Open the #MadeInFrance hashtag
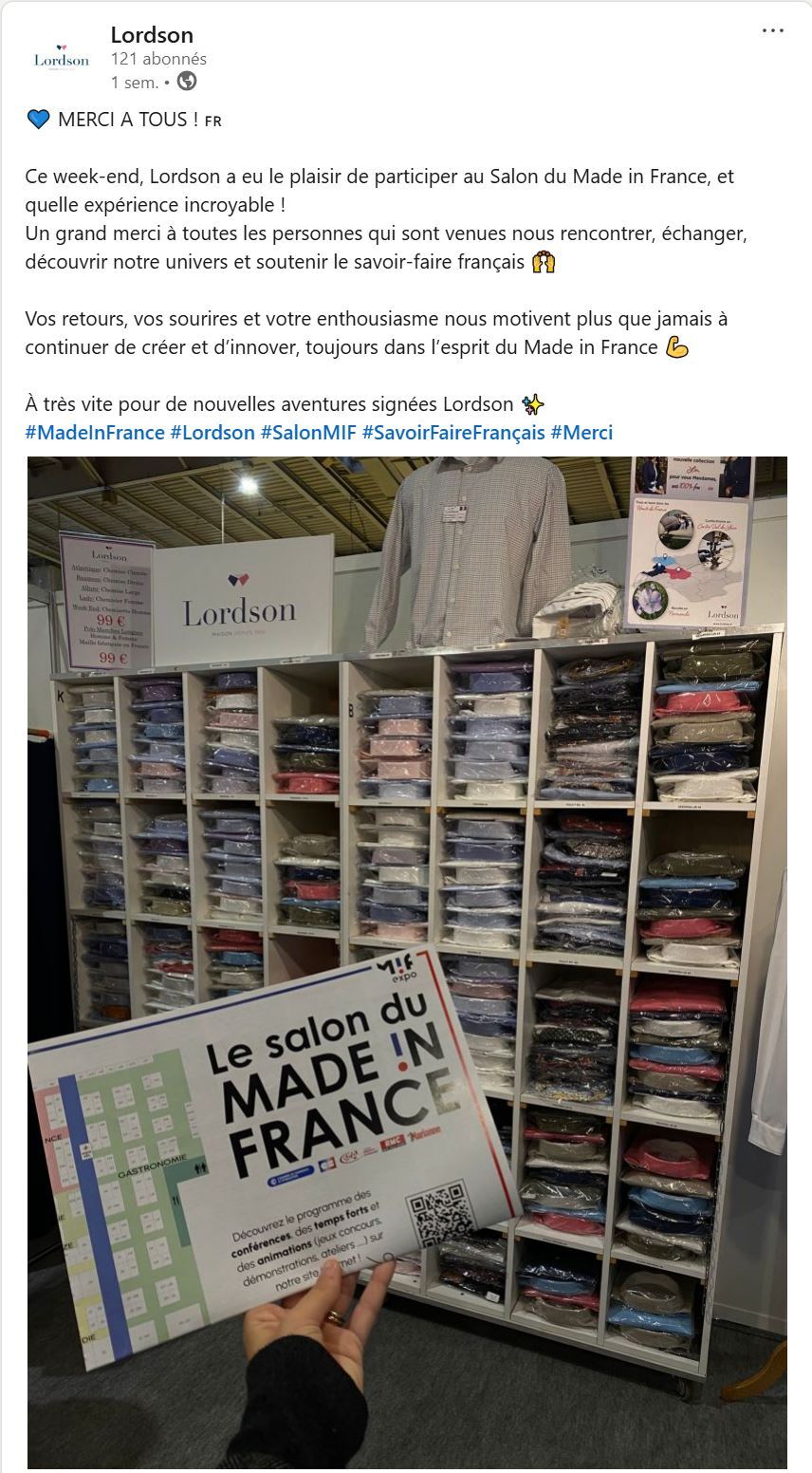Screen dimensions: 812x1473 click(x=95, y=433)
